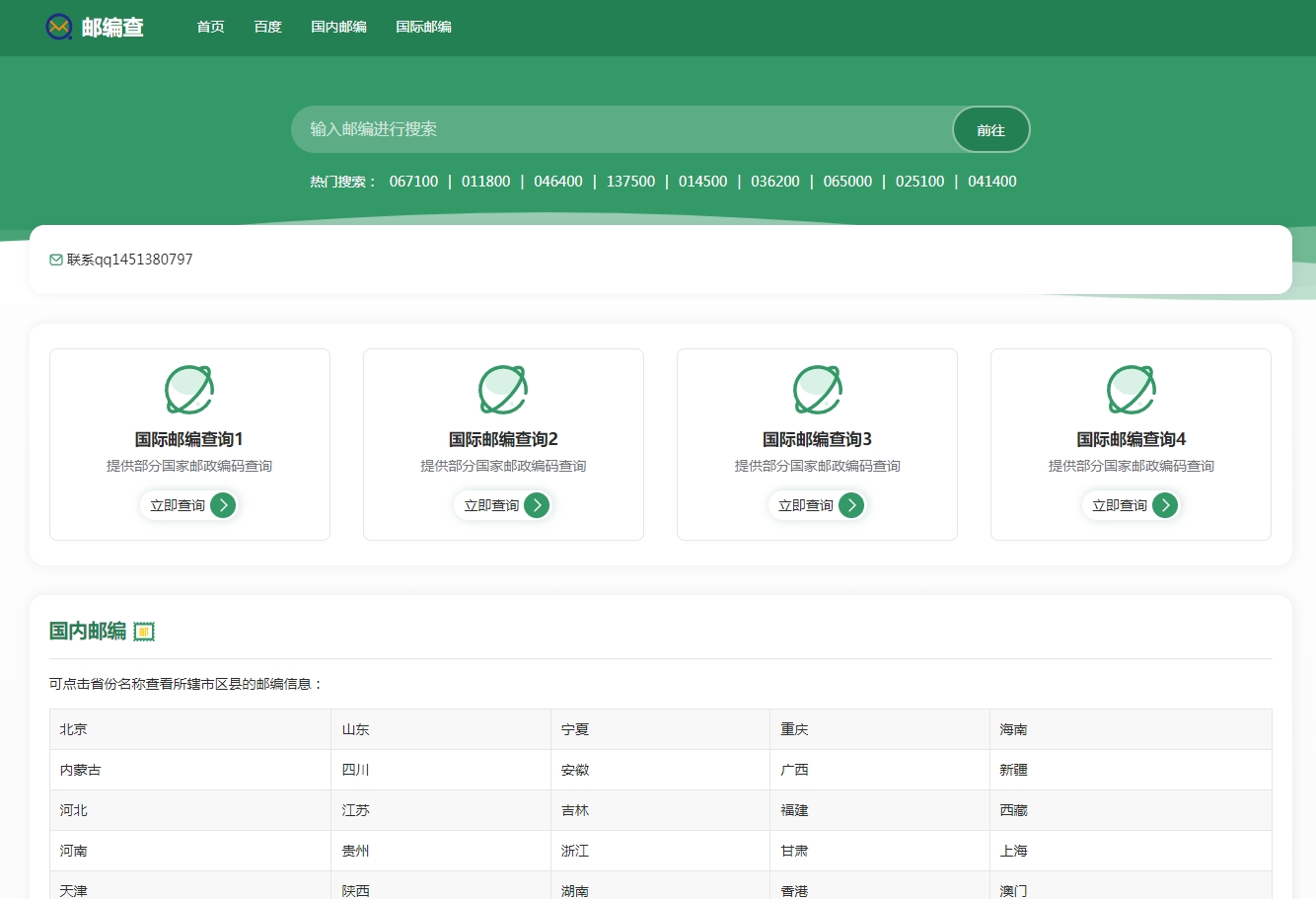
Task: Click the envelope icon beside 联系qq
Action: [56, 260]
